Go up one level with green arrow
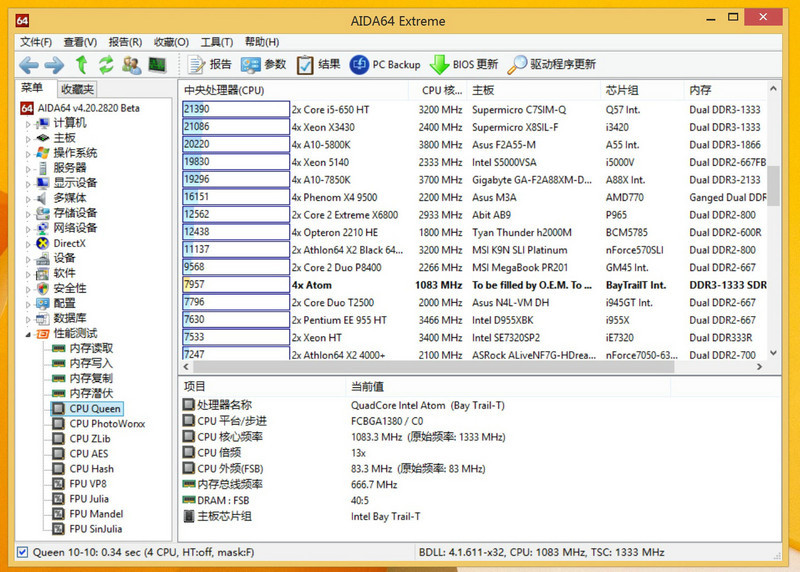The width and height of the screenshot is (800, 572). tap(81, 65)
